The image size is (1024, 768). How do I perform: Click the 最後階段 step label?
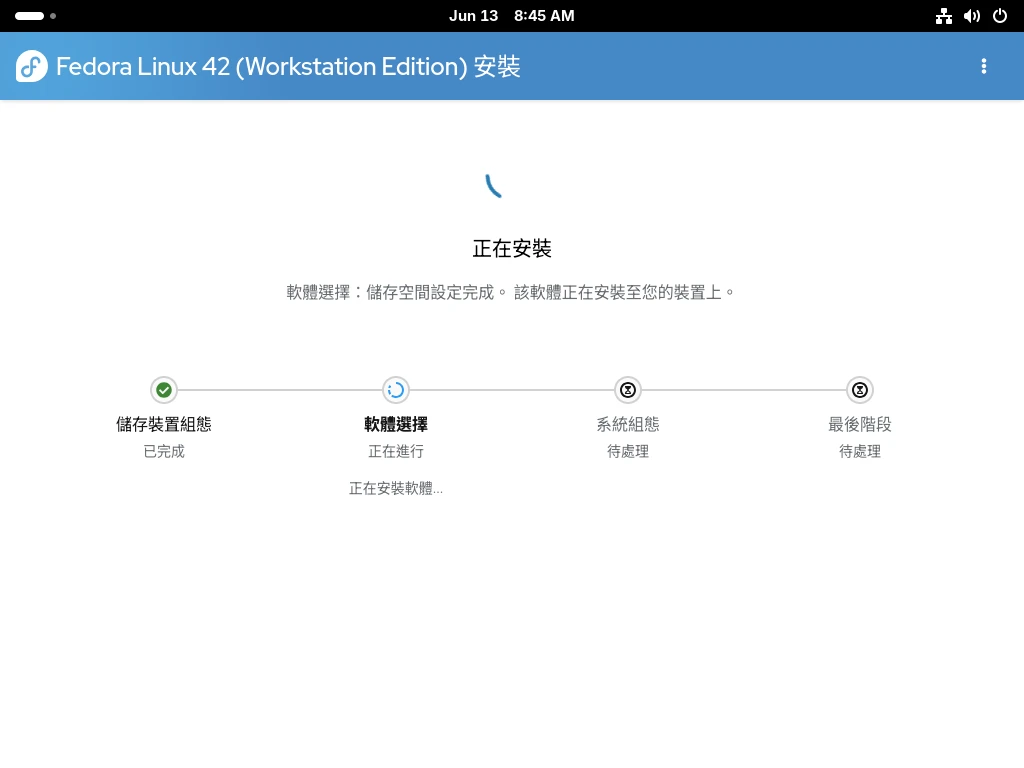pyautogui.click(x=859, y=424)
